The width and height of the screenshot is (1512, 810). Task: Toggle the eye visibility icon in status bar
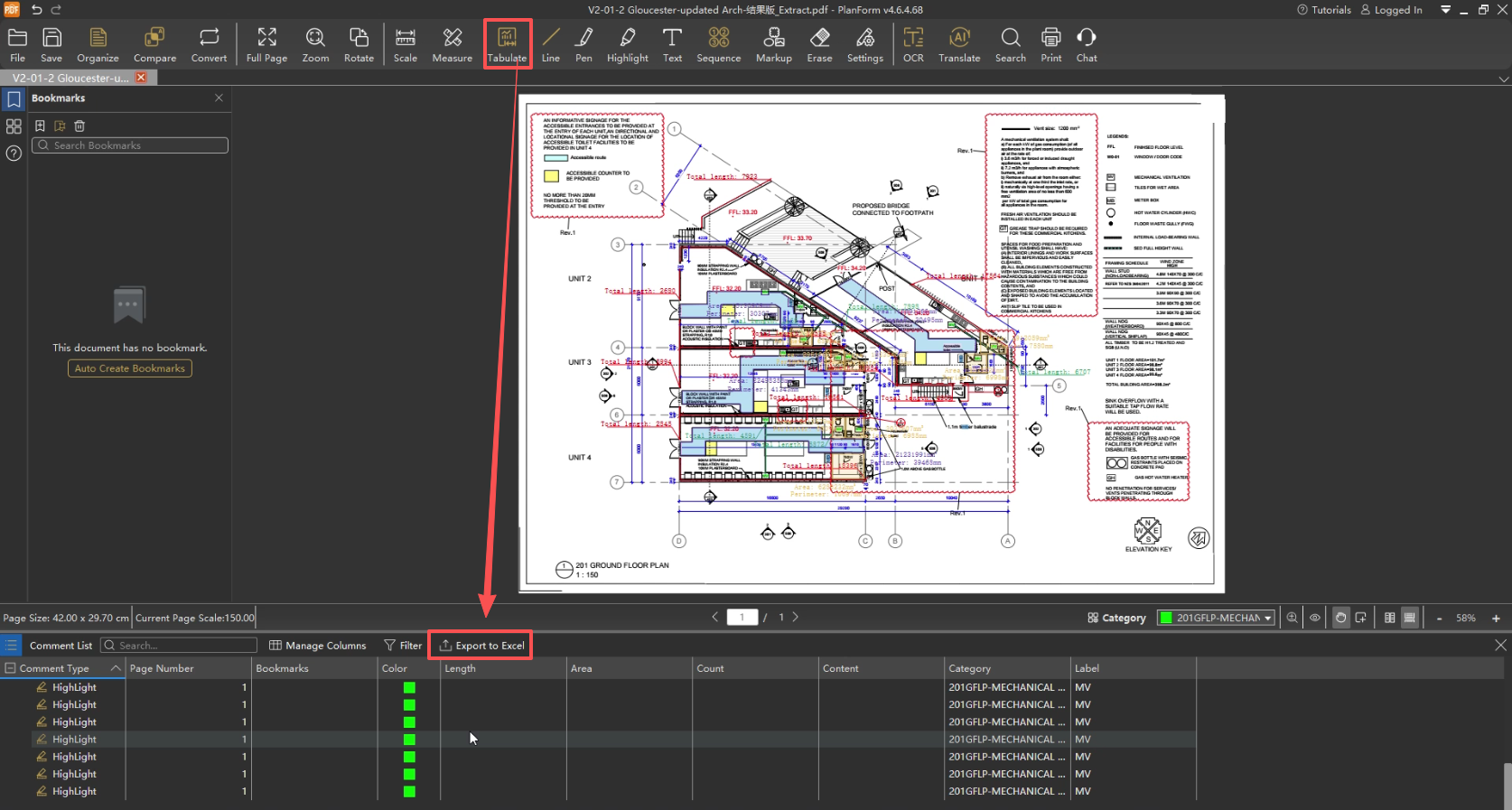1315,618
